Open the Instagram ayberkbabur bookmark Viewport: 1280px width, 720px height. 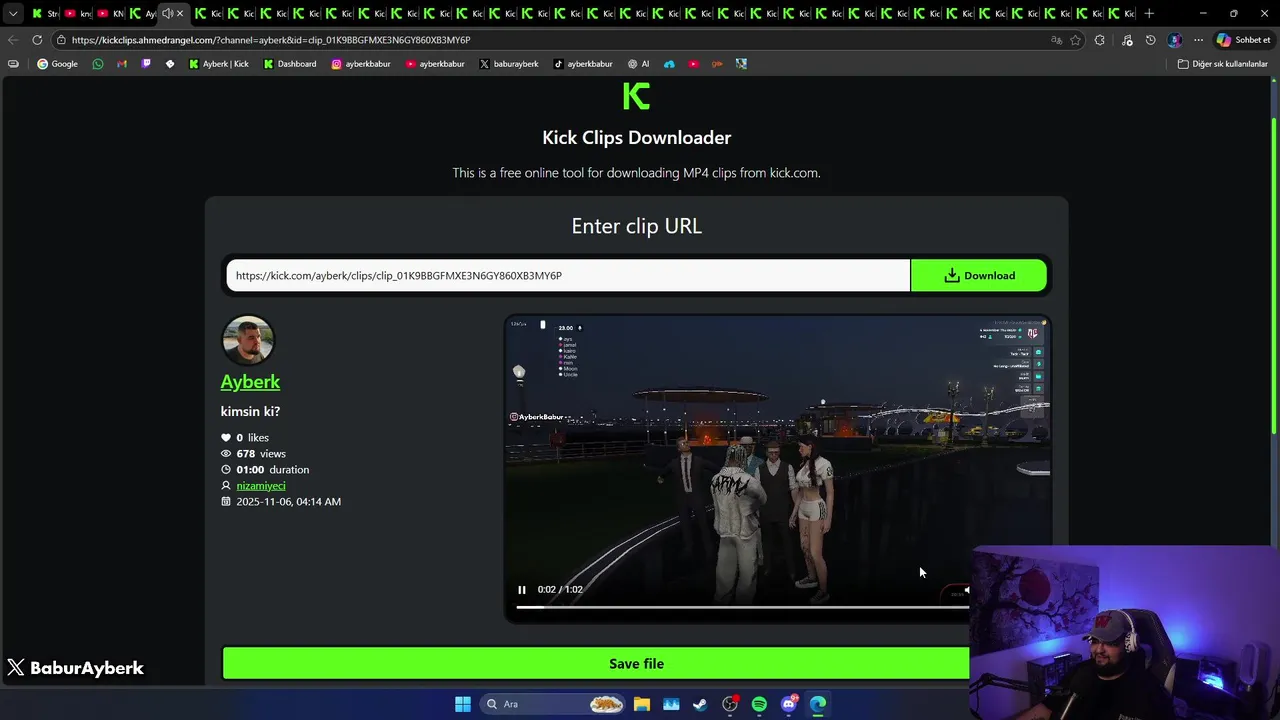(x=360, y=64)
